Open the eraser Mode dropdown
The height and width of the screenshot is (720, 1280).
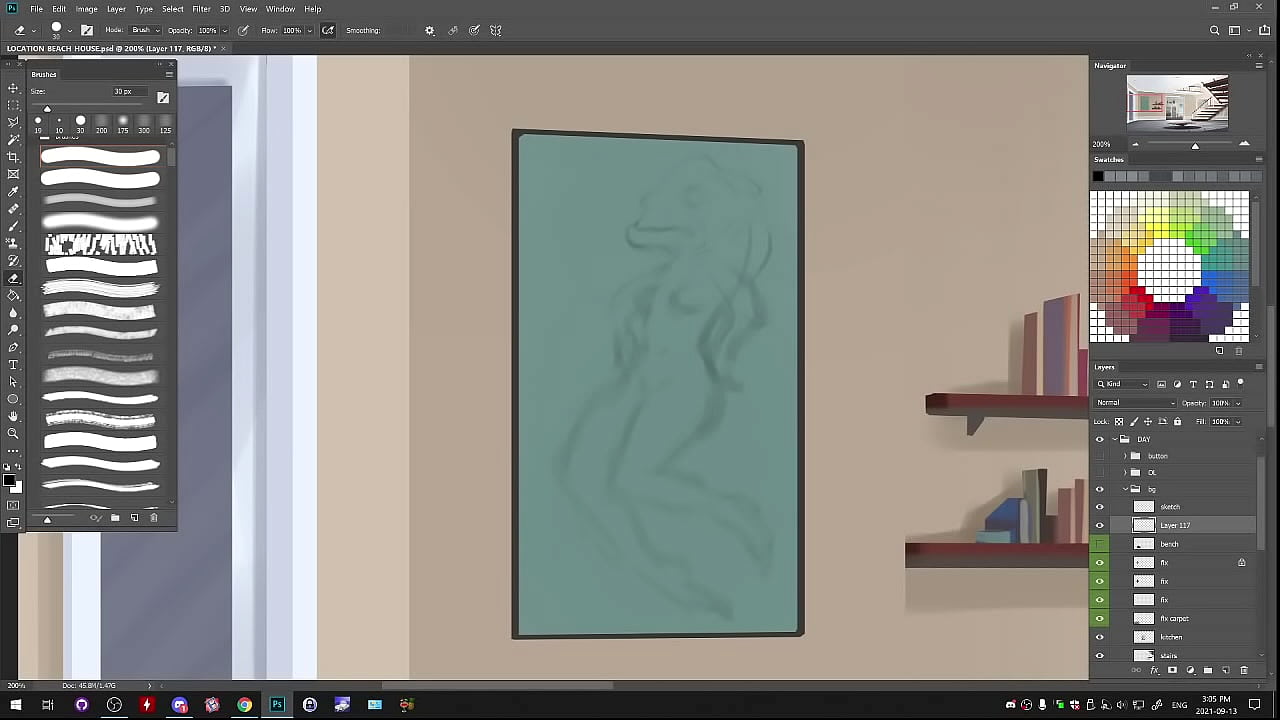[146, 30]
